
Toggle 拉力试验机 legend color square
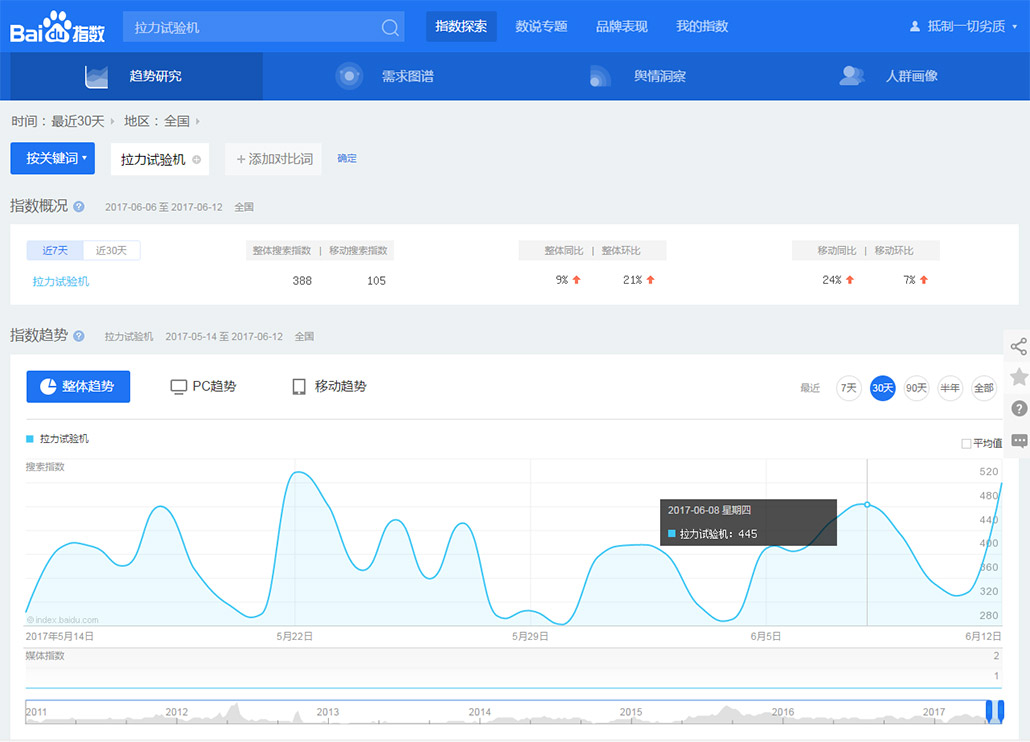30,439
